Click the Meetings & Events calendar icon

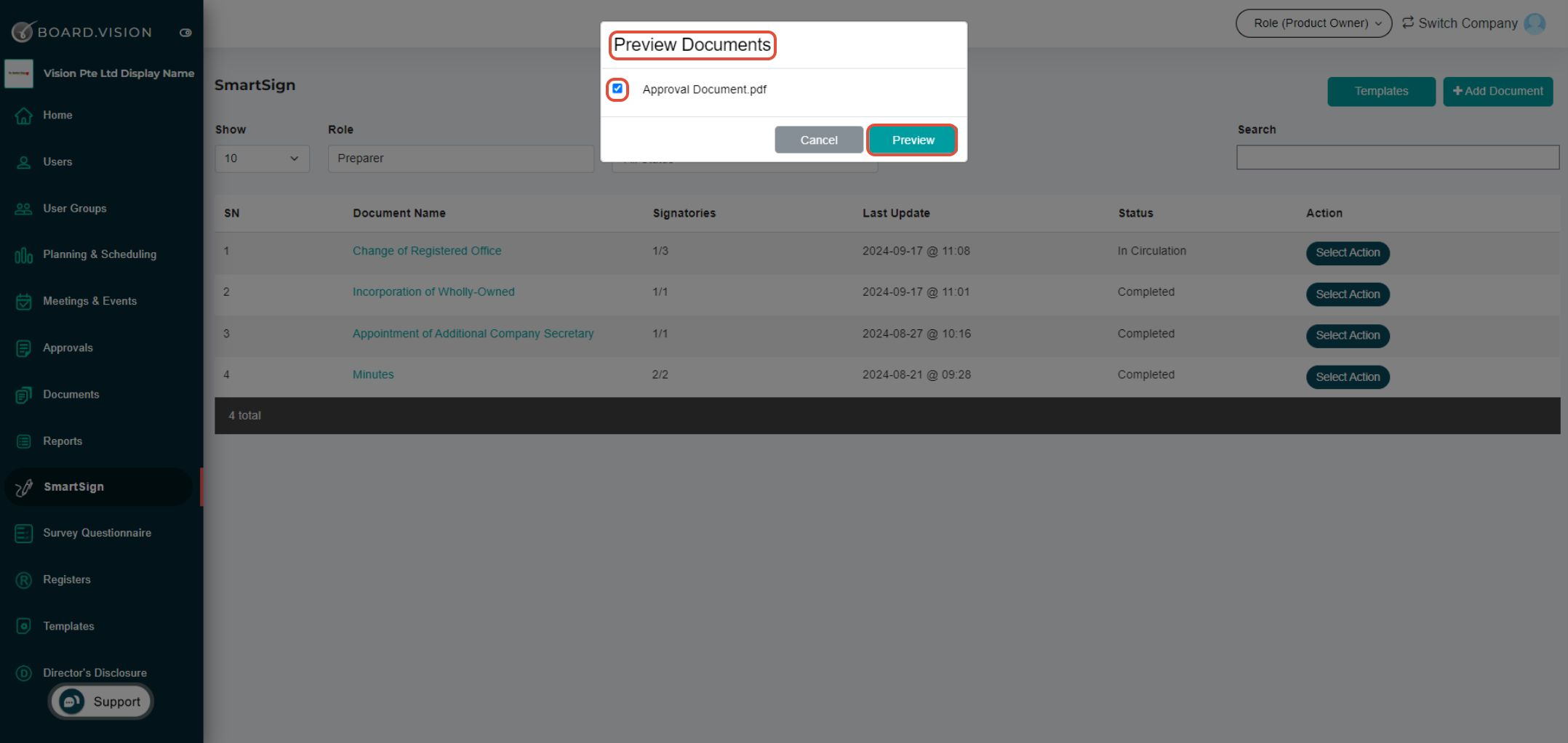click(24, 302)
